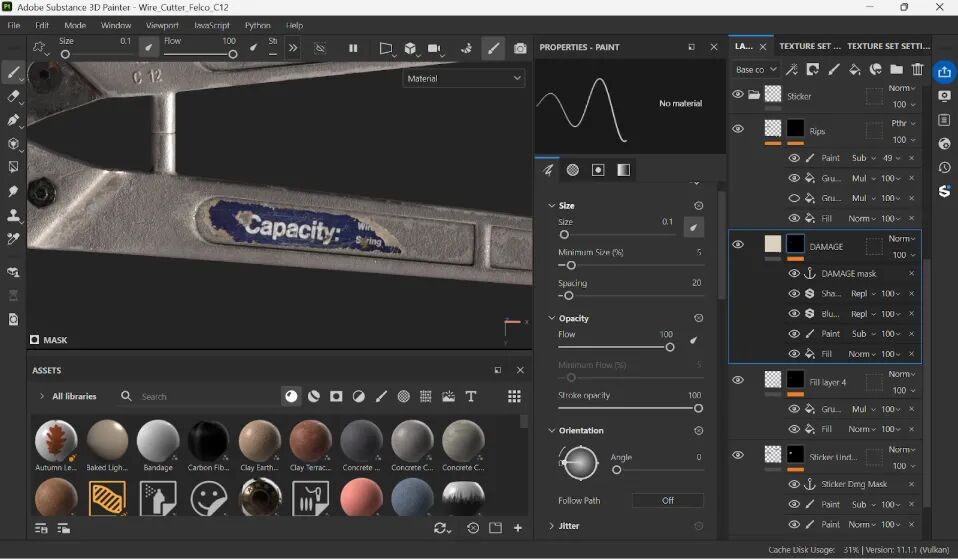Add a paint layer with brush icon
Image resolution: width=958 pixels, height=560 pixels.
pos(834,70)
